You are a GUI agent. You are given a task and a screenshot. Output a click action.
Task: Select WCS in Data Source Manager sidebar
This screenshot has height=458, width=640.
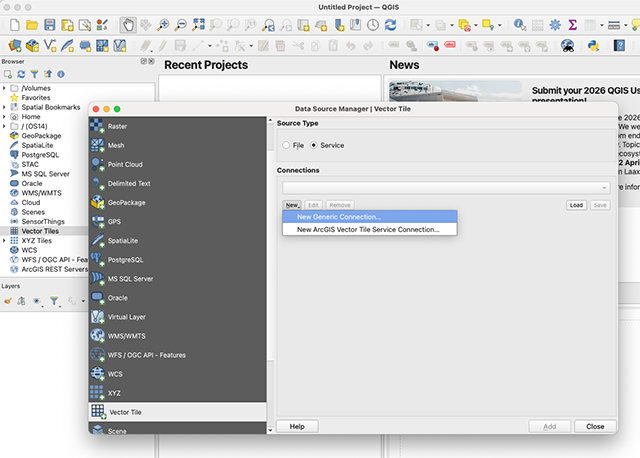pos(178,374)
